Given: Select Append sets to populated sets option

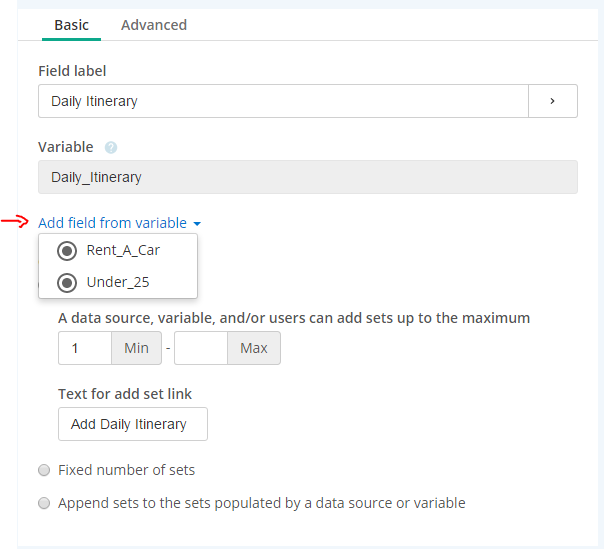Looking at the screenshot, I should pyautogui.click(x=44, y=503).
